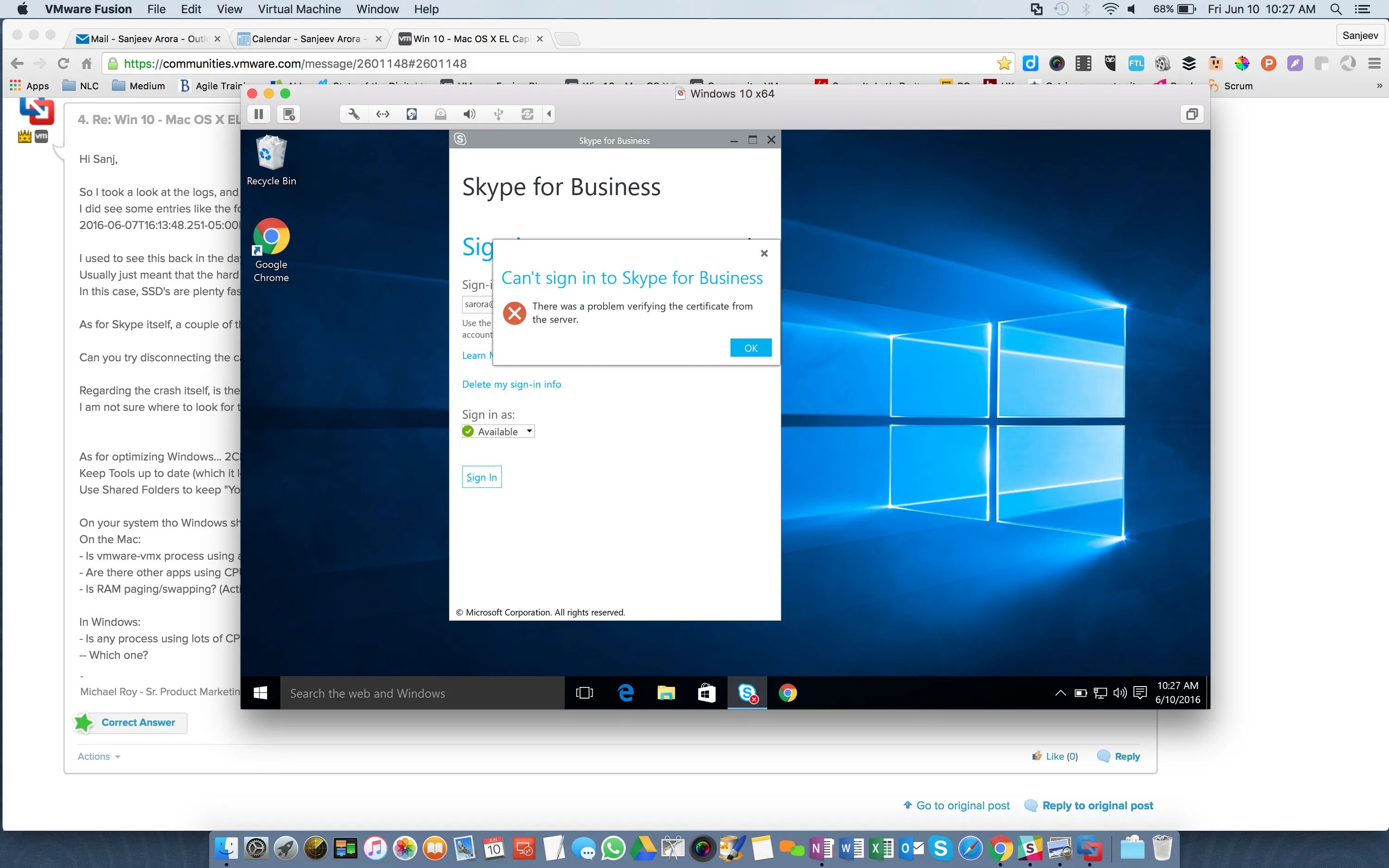Click OK on certificate error dialog
Screen dimensions: 1389x868
(x=751, y=348)
